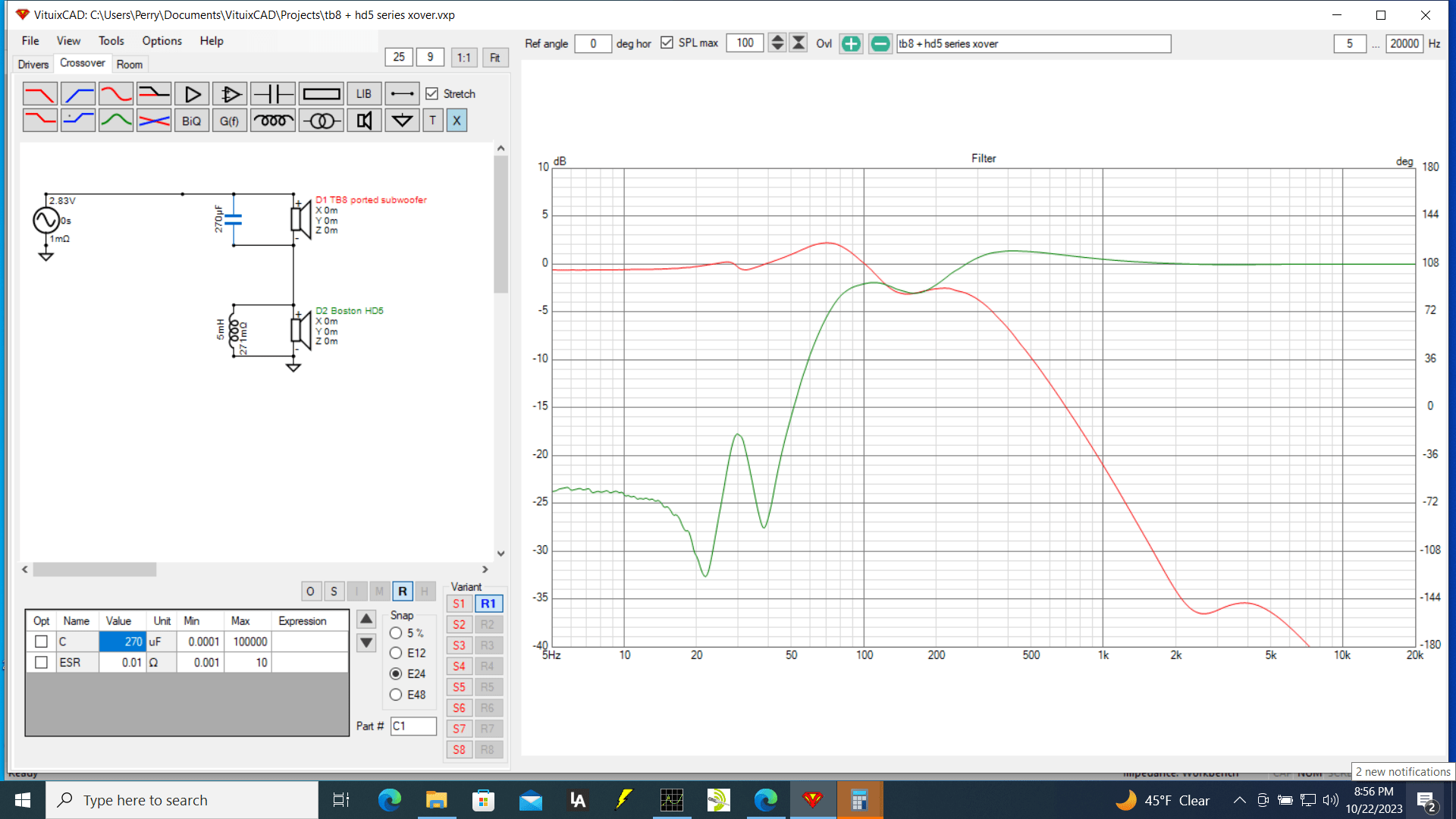This screenshot has width=1456, height=819.
Task: Select the low-shelf filter block icon
Action: [39, 121]
